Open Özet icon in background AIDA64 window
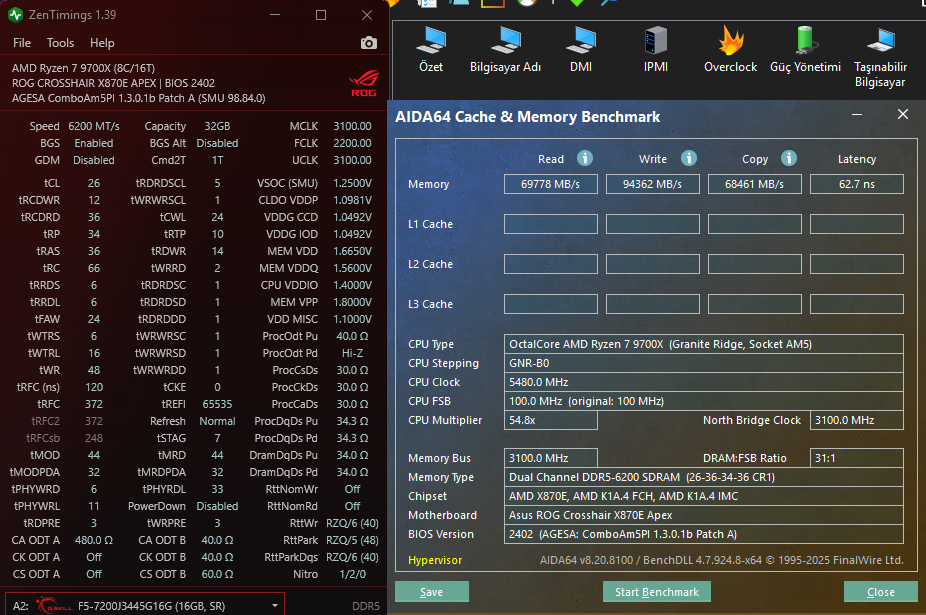Screen dimensions: 926x615 431,41
